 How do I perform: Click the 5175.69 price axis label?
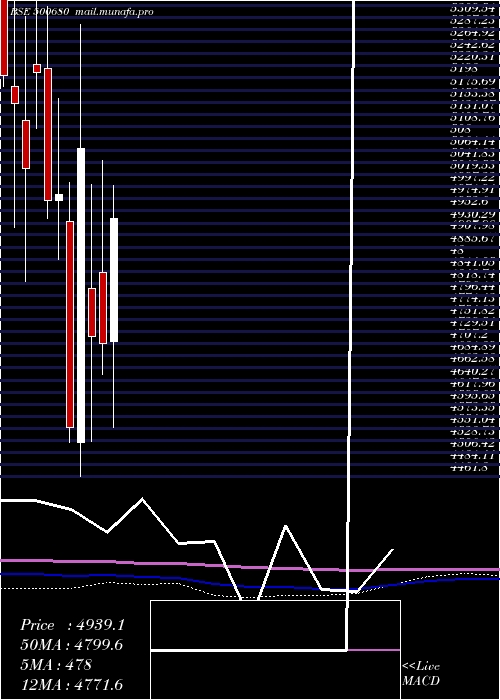(x=473, y=82)
